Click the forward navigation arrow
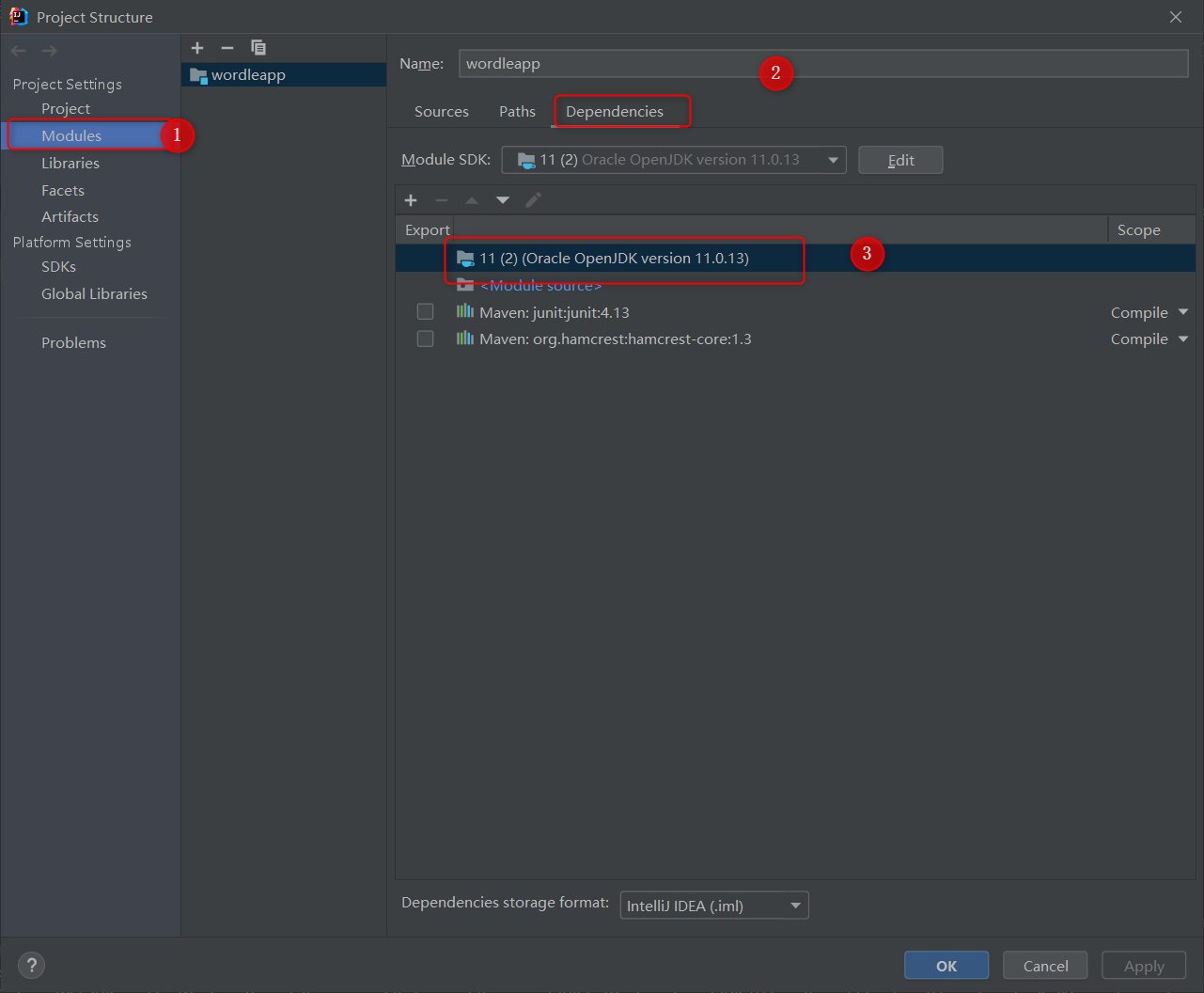Screen dimensions: 1204x993 tap(49, 50)
